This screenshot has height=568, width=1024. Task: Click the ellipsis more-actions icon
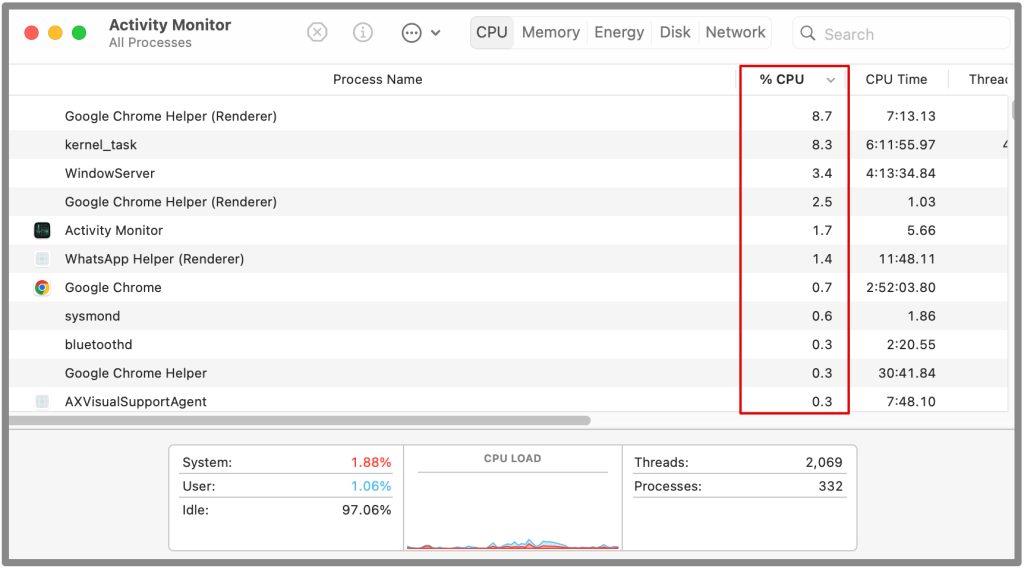[411, 33]
